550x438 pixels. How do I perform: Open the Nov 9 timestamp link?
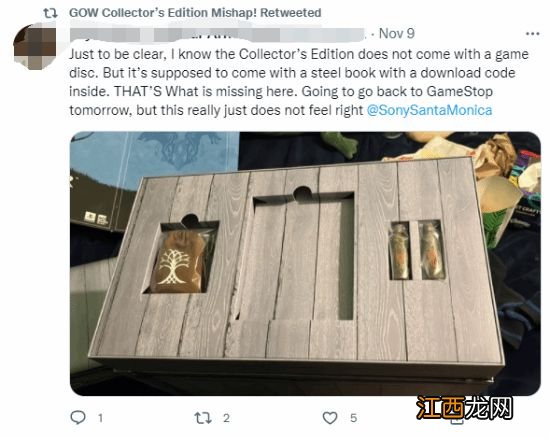click(397, 34)
